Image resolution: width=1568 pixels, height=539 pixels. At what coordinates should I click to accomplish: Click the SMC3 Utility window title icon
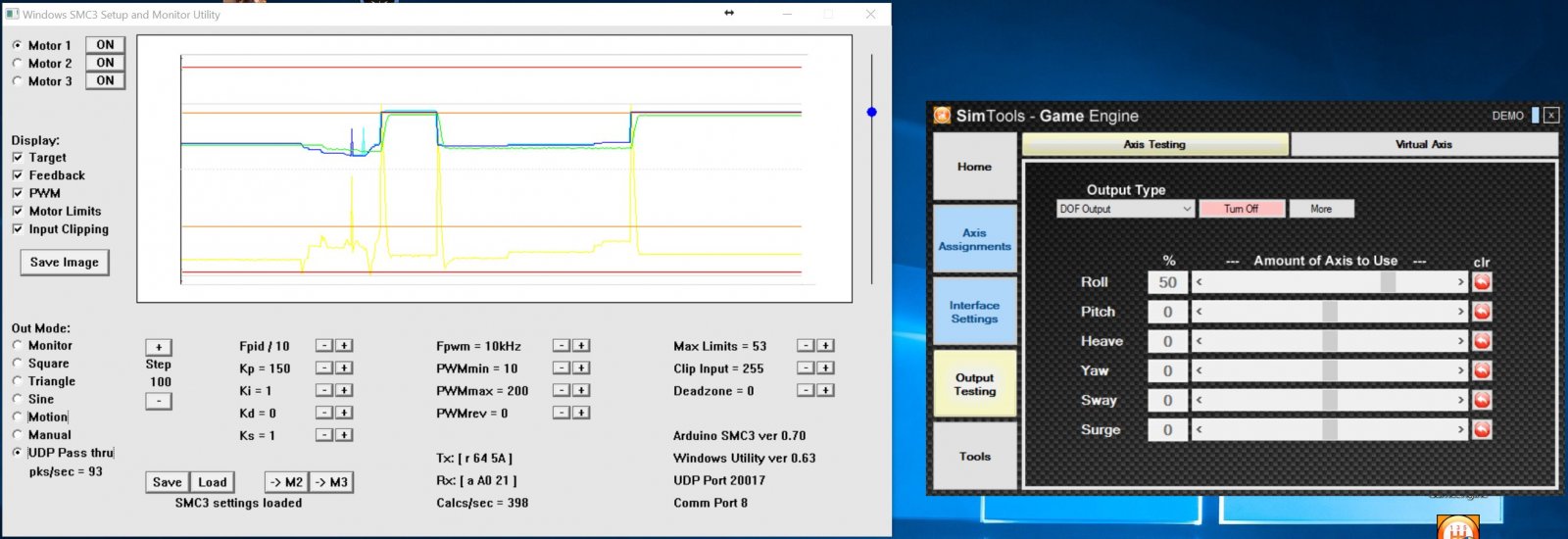pyautogui.click(x=13, y=14)
